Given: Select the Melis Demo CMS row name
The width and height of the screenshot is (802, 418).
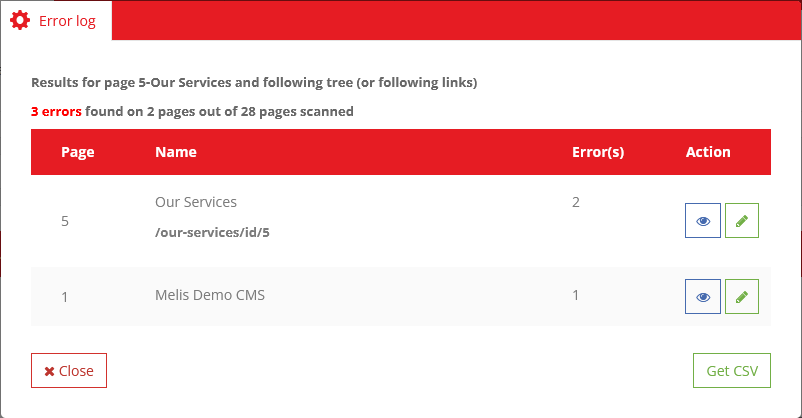Looking at the screenshot, I should coord(210,295).
